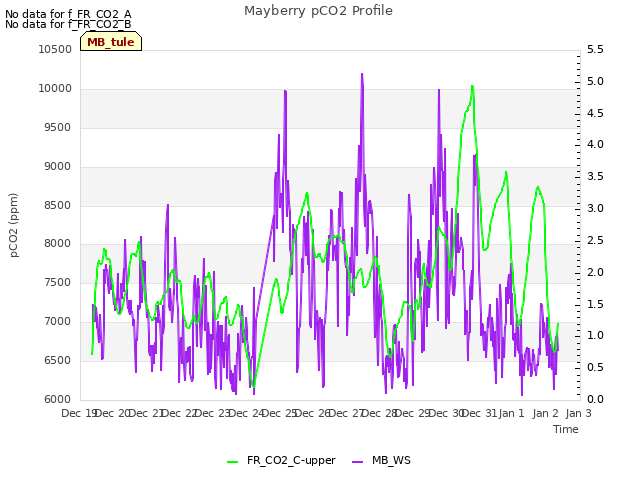
Task: Click the 8000 y-axis tick label
Action: pyautogui.click(x=58, y=244)
